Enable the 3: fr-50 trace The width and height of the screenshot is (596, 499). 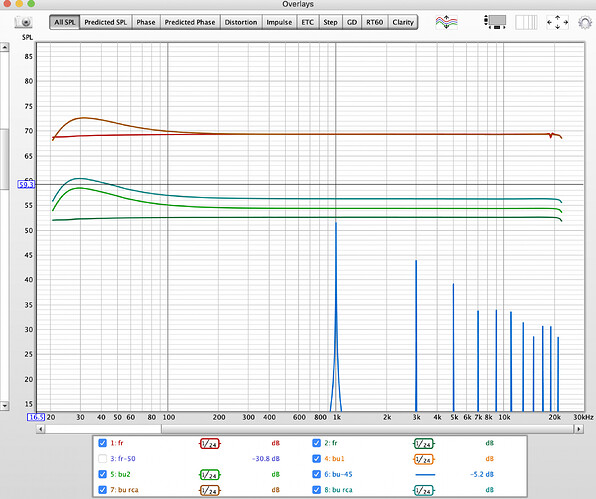click(x=102, y=458)
